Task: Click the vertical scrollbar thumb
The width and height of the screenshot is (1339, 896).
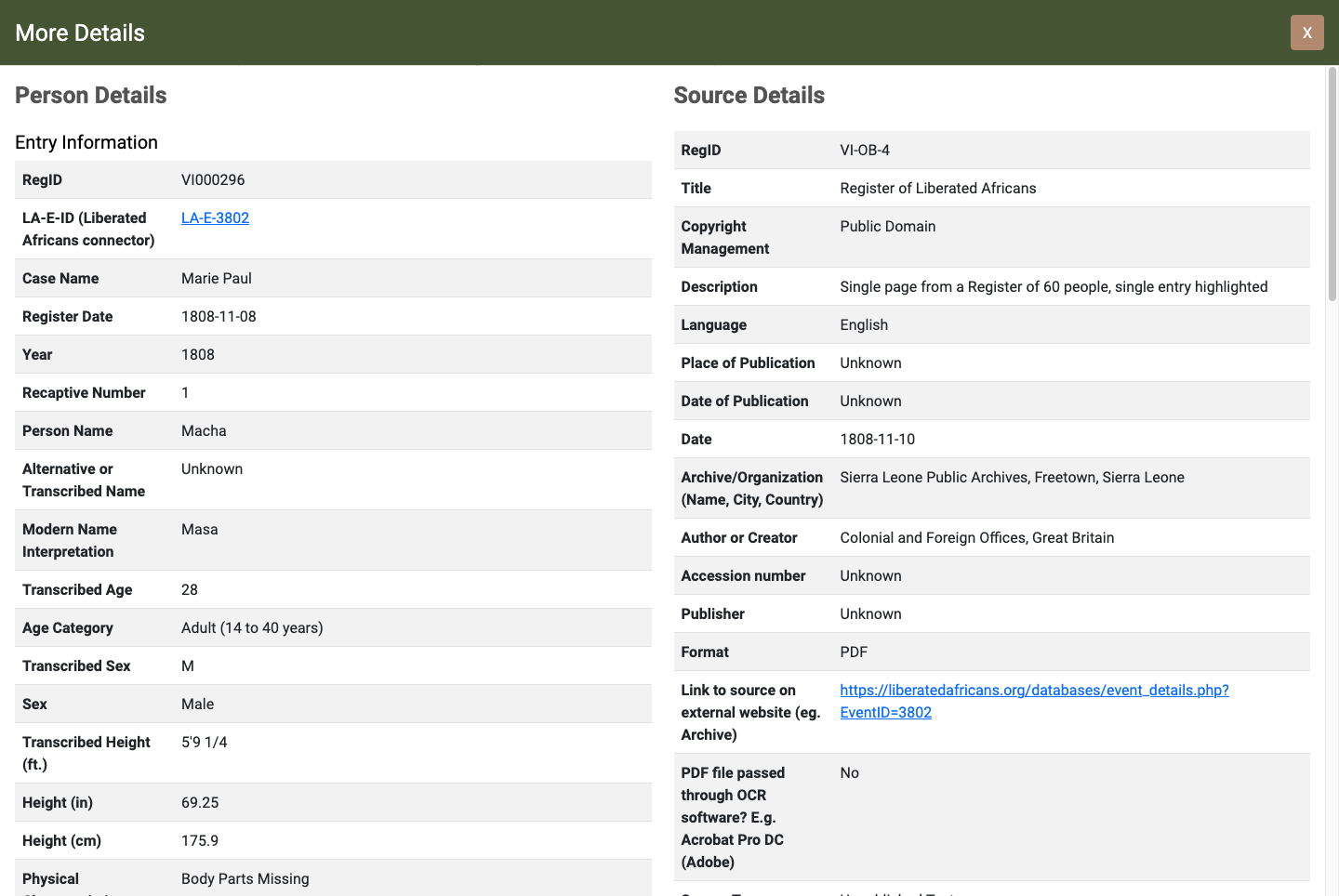Action: click(1332, 186)
